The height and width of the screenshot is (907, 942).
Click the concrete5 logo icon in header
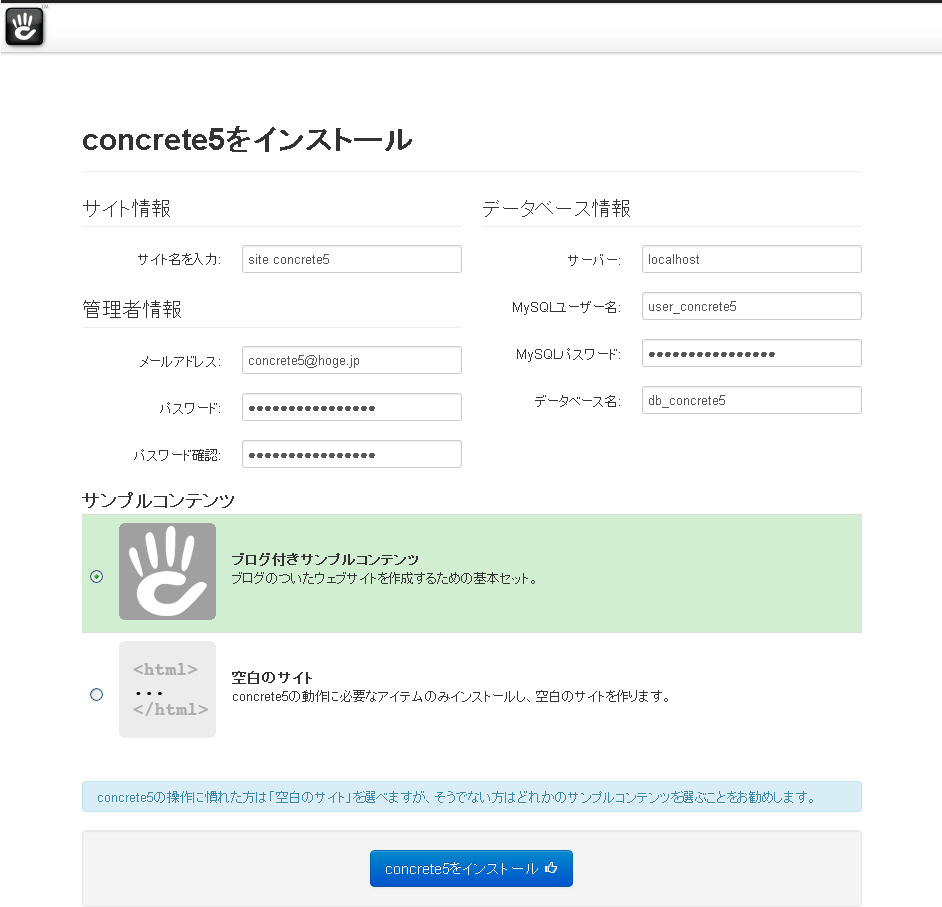coord(25,26)
